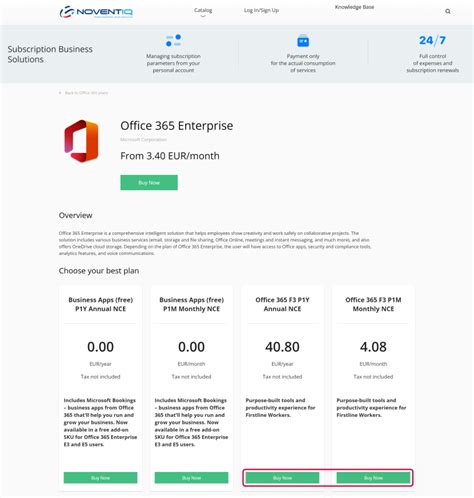Viewport: 474px width, 498px height.
Task: Click Buy Now under Office 365 Enterprise heading
Action: (x=149, y=183)
